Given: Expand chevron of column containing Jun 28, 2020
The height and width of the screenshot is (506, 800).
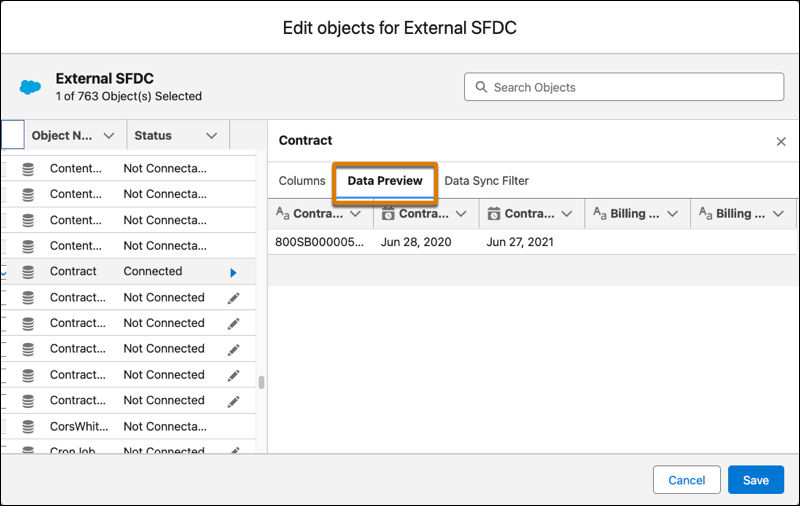Looking at the screenshot, I should tap(461, 214).
